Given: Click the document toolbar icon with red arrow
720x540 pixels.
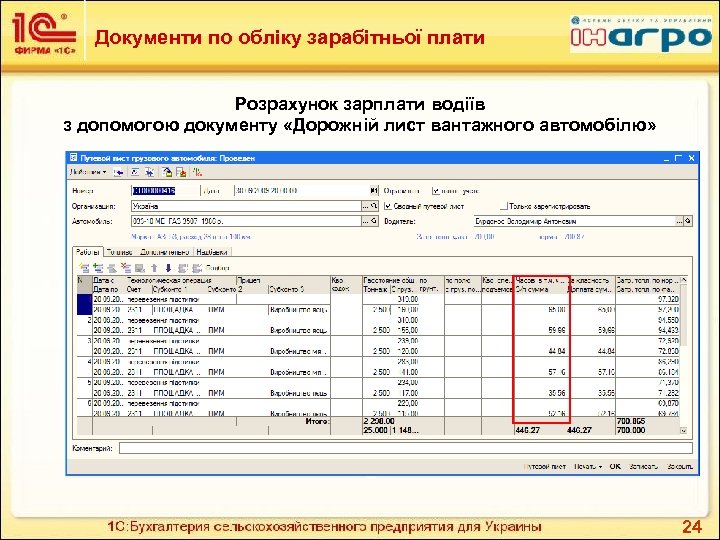Looking at the screenshot, I should click(181, 172).
